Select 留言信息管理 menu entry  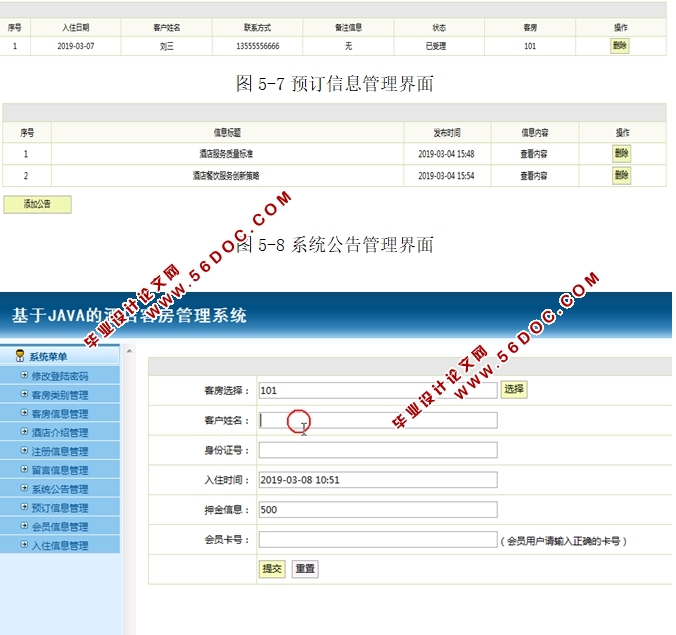60,470
